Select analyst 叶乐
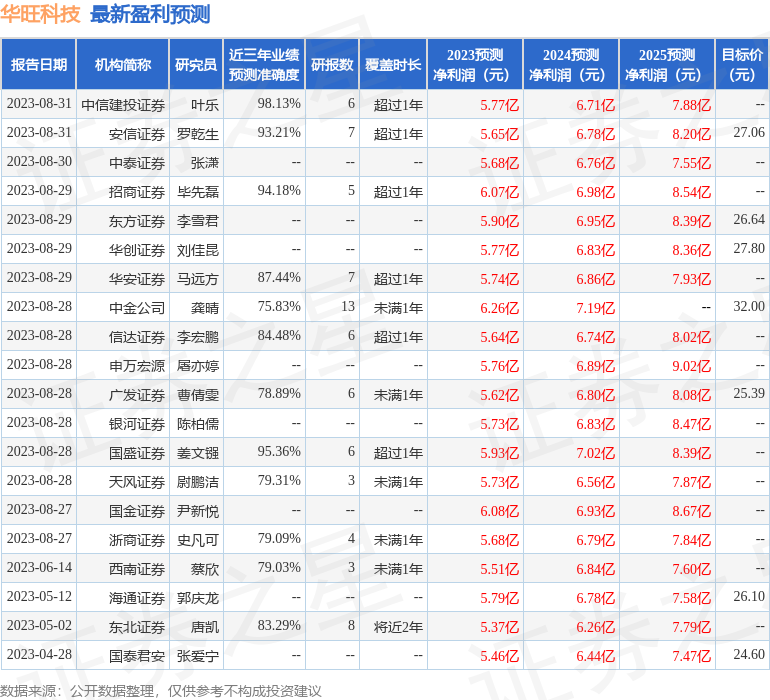 [205, 105]
